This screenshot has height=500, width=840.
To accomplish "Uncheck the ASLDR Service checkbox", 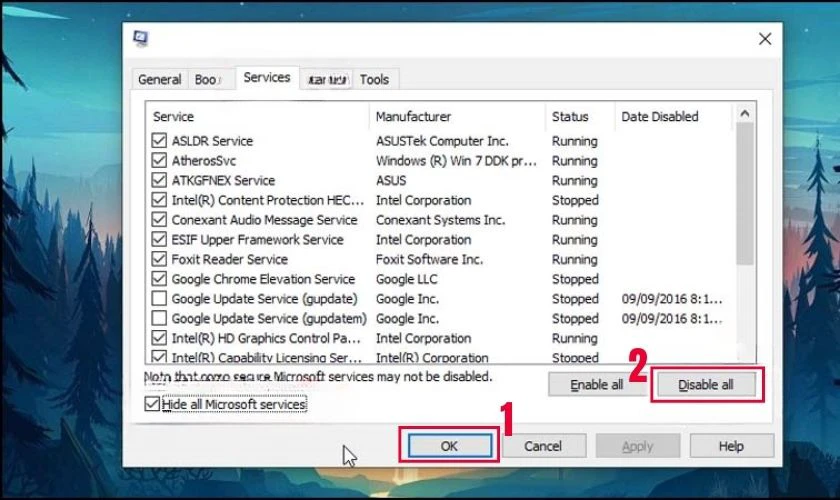I will [x=159, y=141].
